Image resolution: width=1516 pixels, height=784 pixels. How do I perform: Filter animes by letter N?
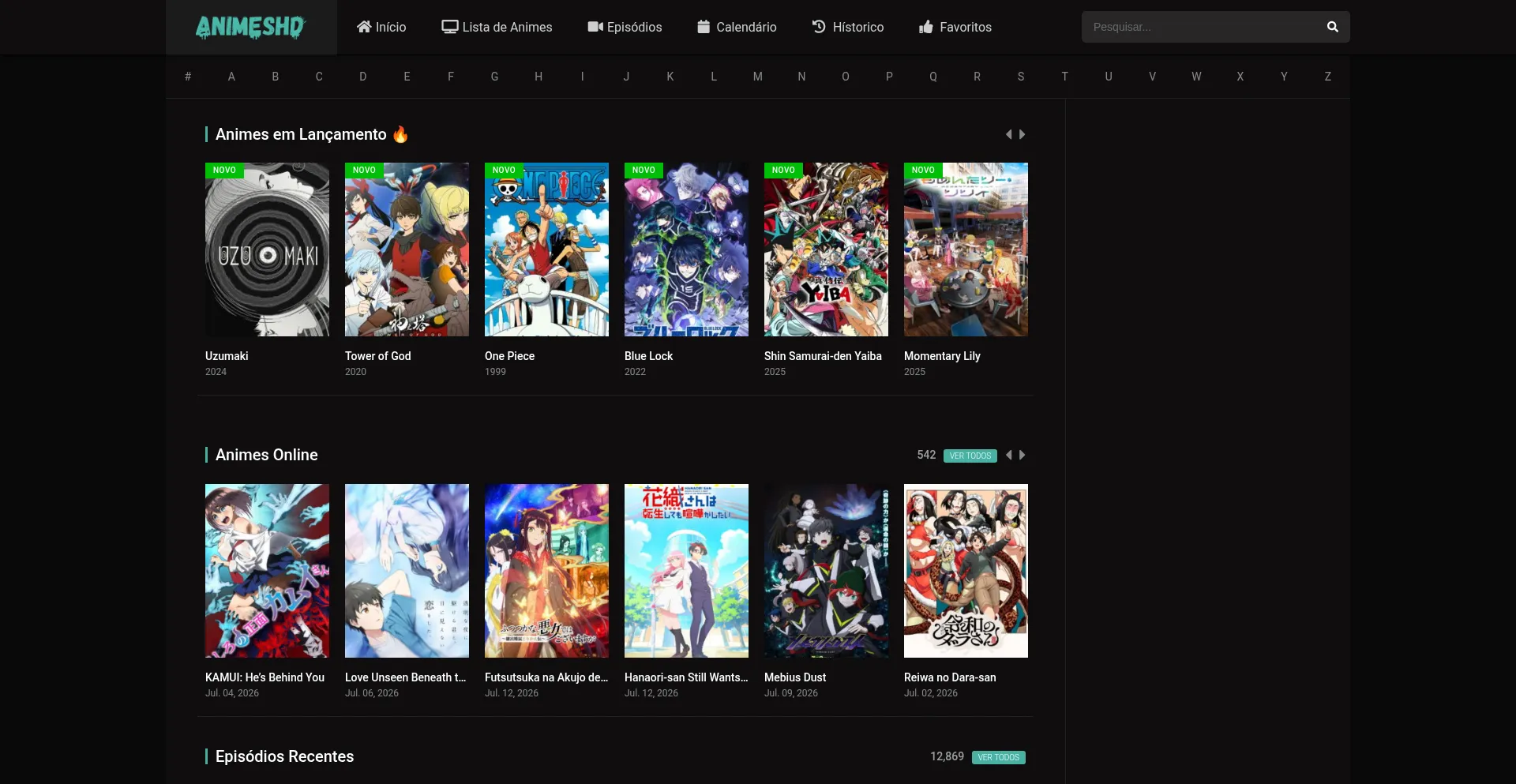coord(801,77)
